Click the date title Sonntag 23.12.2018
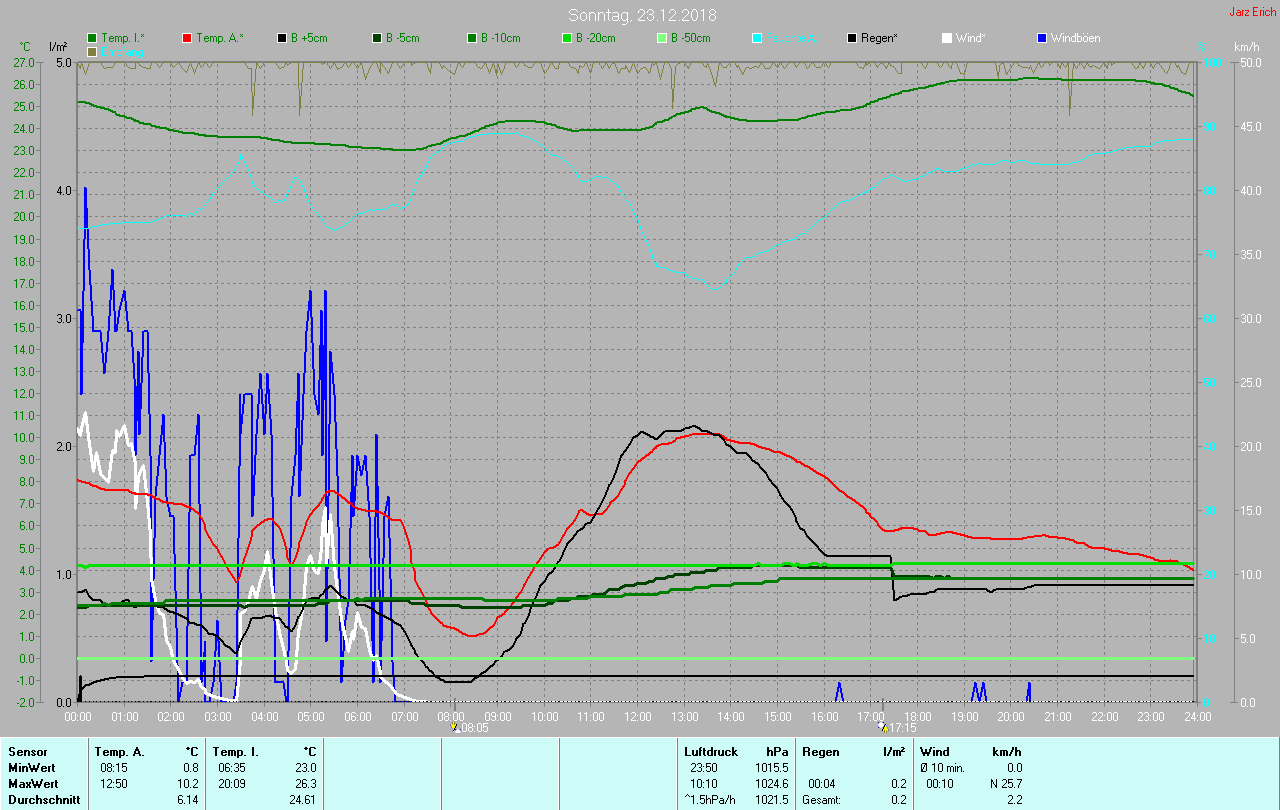 coord(642,15)
